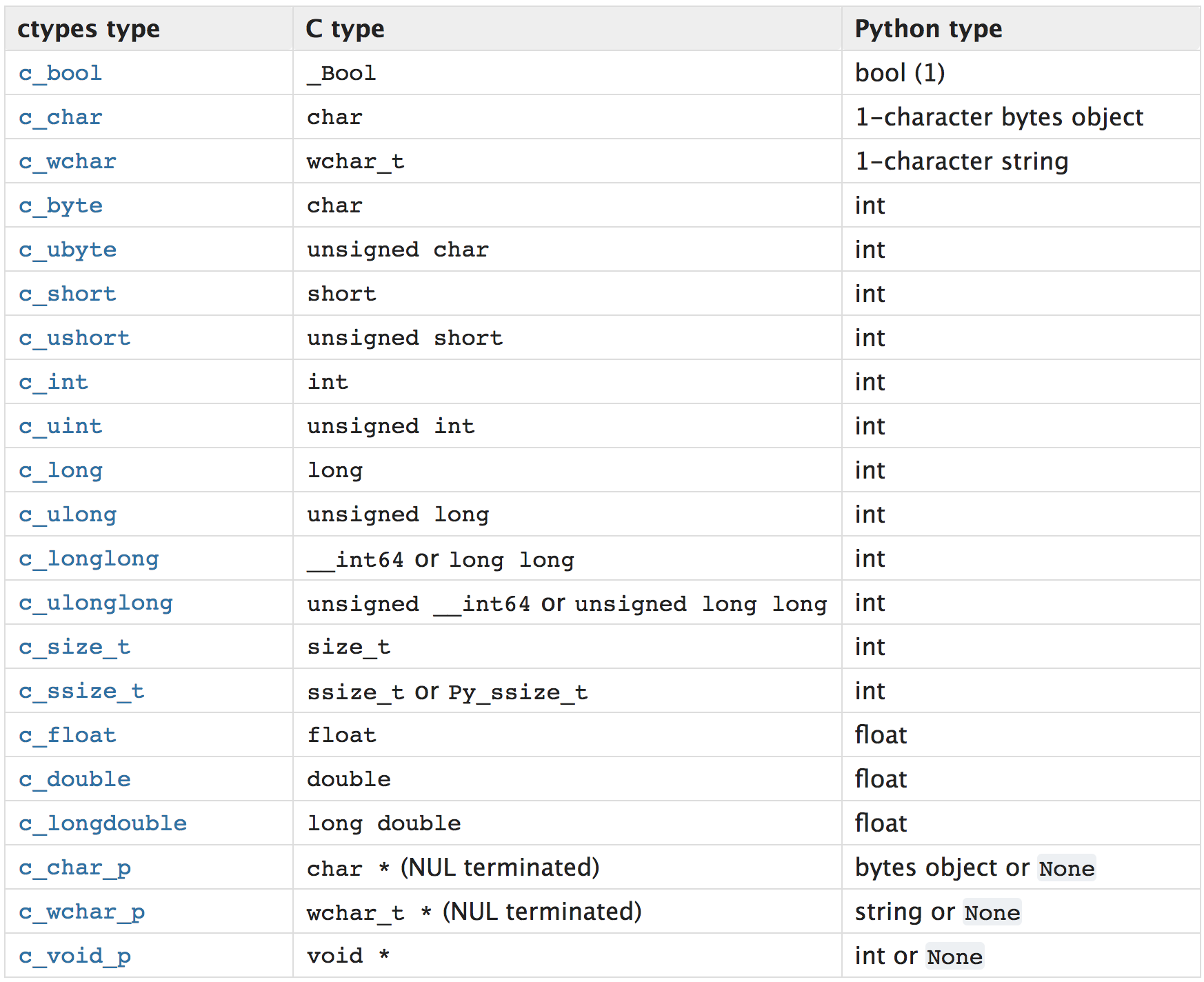The image size is (1204, 982).
Task: Select the c_ubyte link
Action: [68, 250]
